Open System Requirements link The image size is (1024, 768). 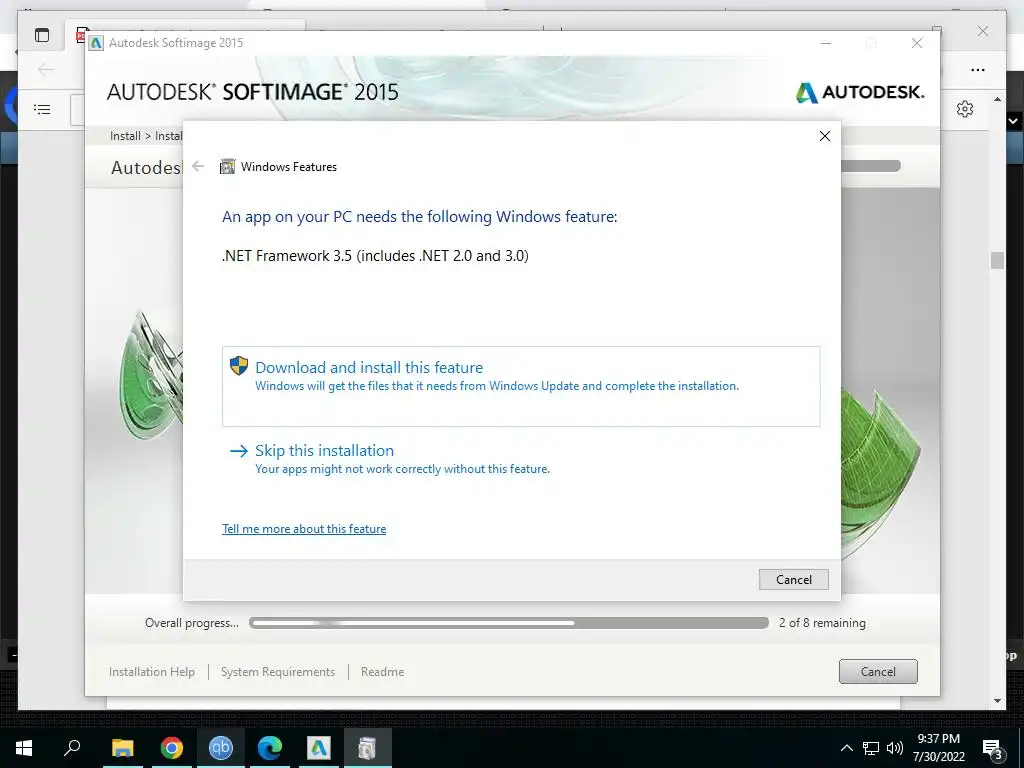click(278, 671)
